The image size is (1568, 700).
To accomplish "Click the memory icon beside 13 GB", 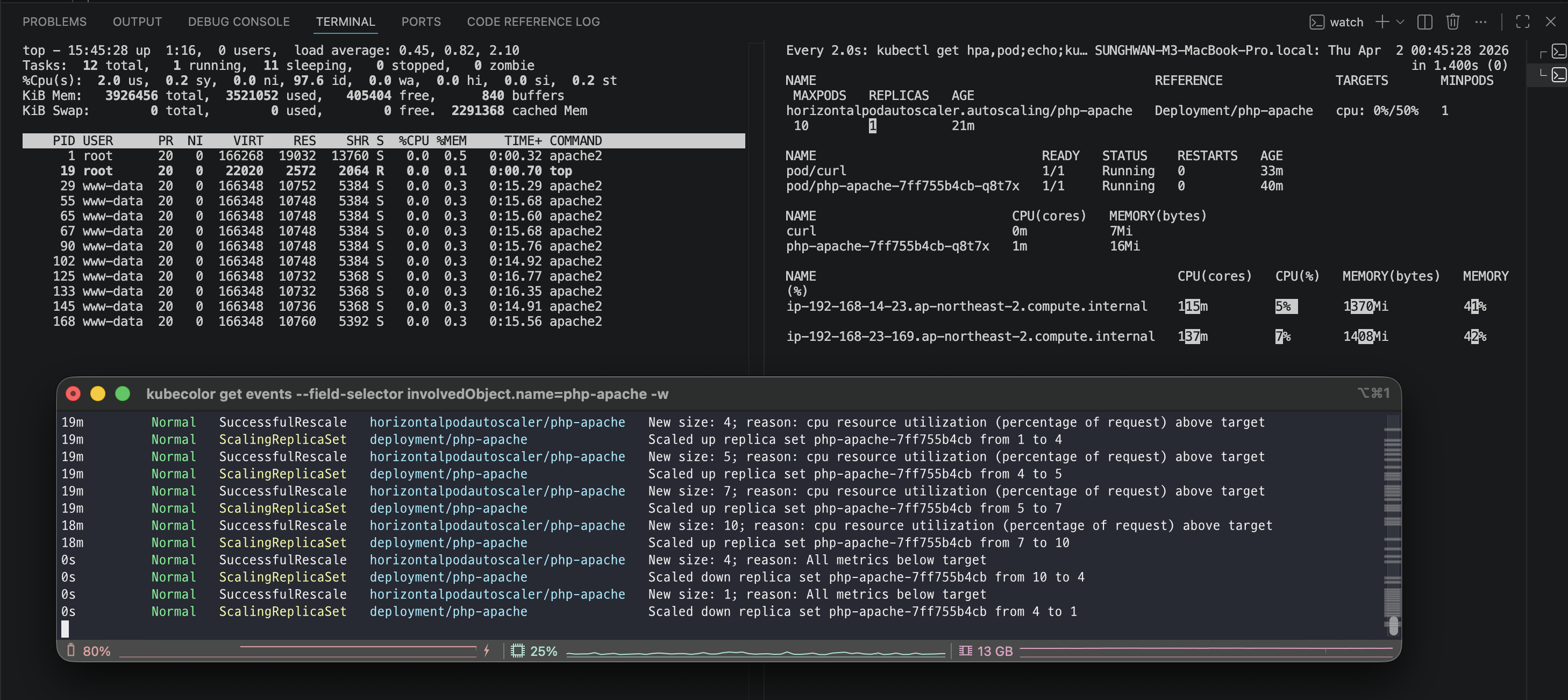I will [965, 651].
